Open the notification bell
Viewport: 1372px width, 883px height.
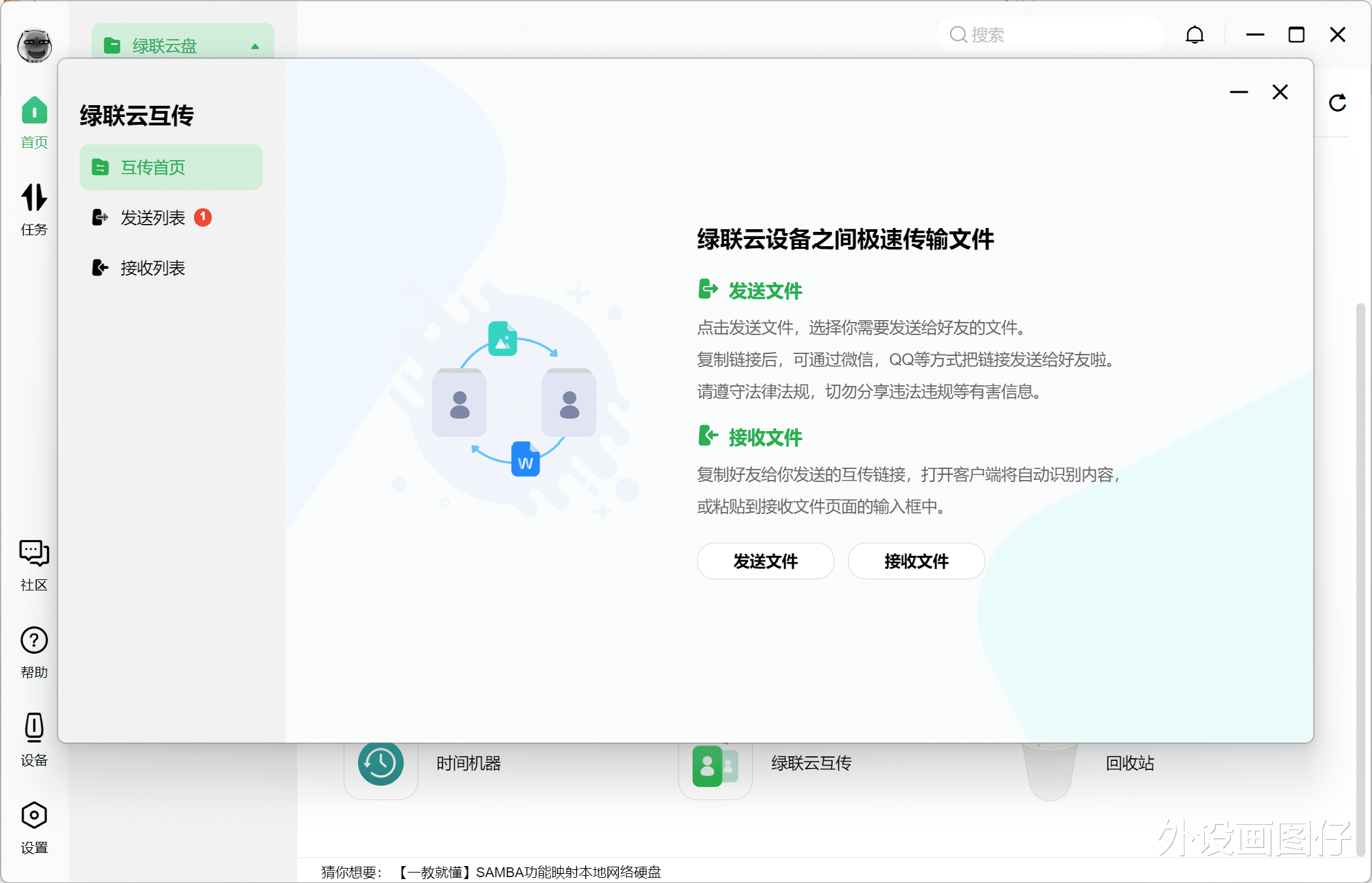[x=1194, y=35]
